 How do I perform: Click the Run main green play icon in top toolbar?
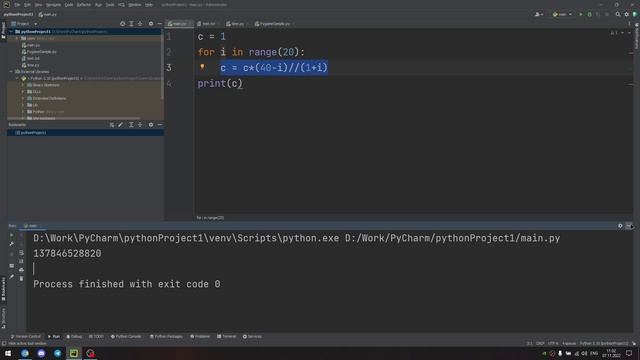tap(581, 14)
